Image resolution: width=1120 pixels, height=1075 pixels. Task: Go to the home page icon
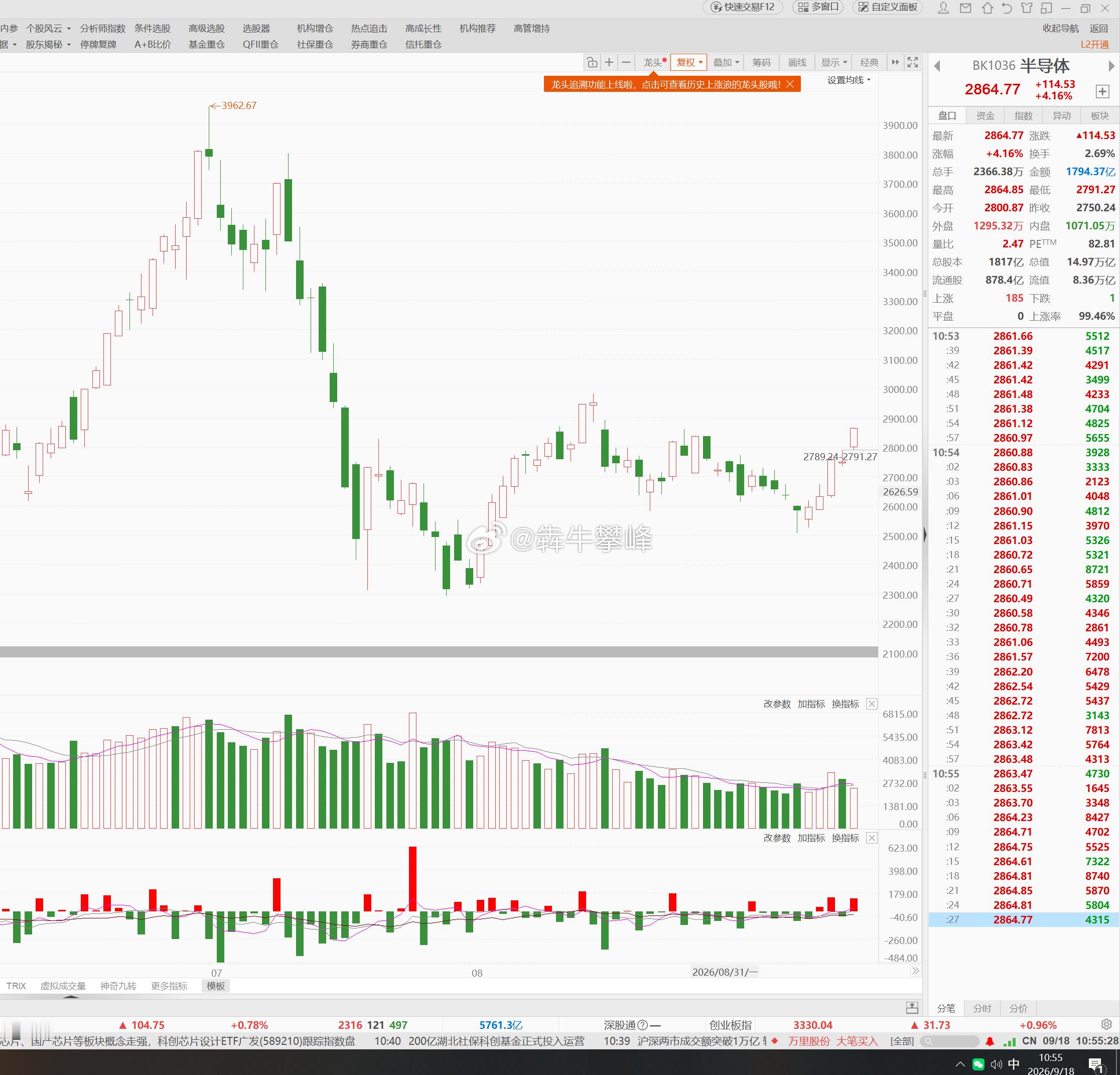(987, 8)
